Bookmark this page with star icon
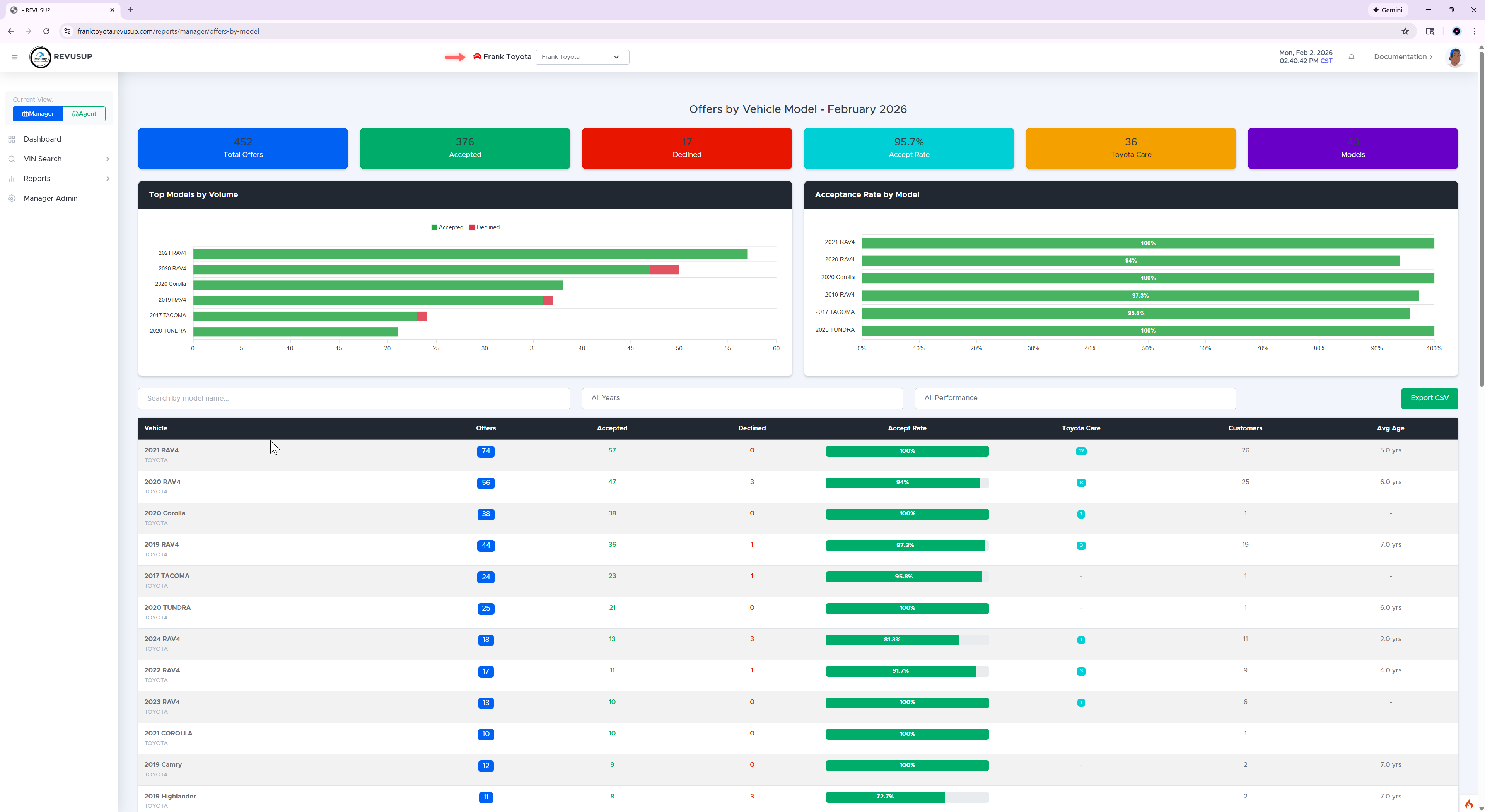This screenshot has width=1485, height=812. [x=1405, y=31]
